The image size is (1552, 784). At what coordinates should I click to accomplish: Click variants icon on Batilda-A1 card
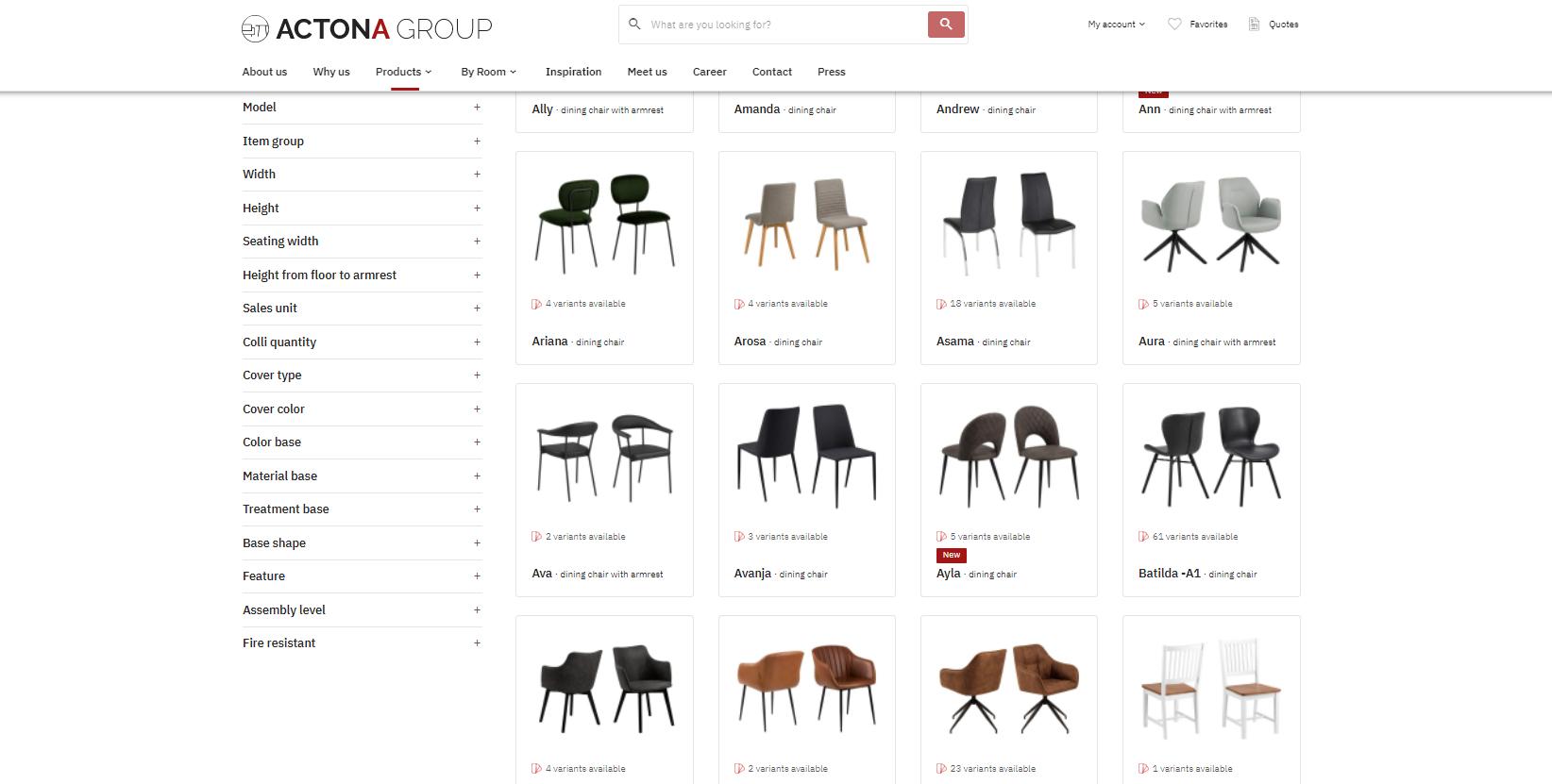click(x=1143, y=537)
